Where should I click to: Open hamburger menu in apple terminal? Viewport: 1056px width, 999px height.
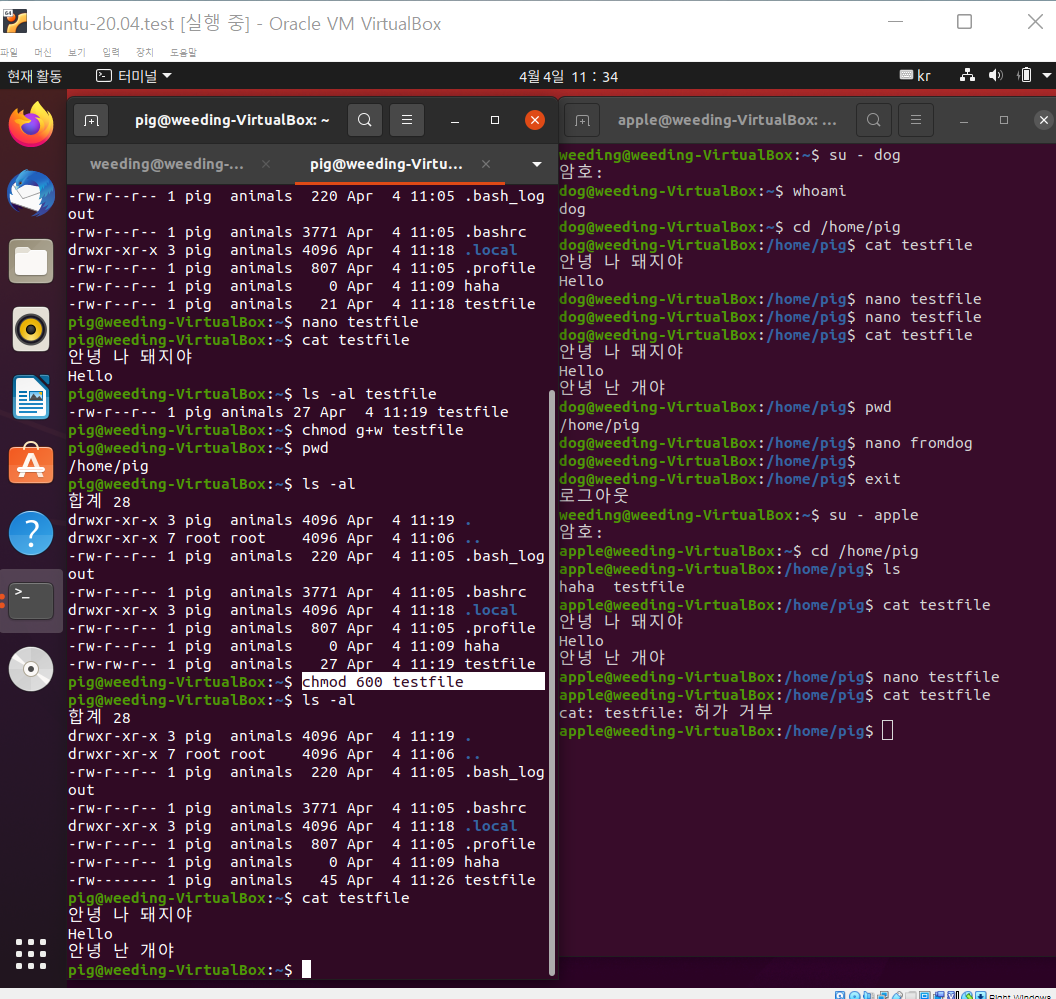916,120
